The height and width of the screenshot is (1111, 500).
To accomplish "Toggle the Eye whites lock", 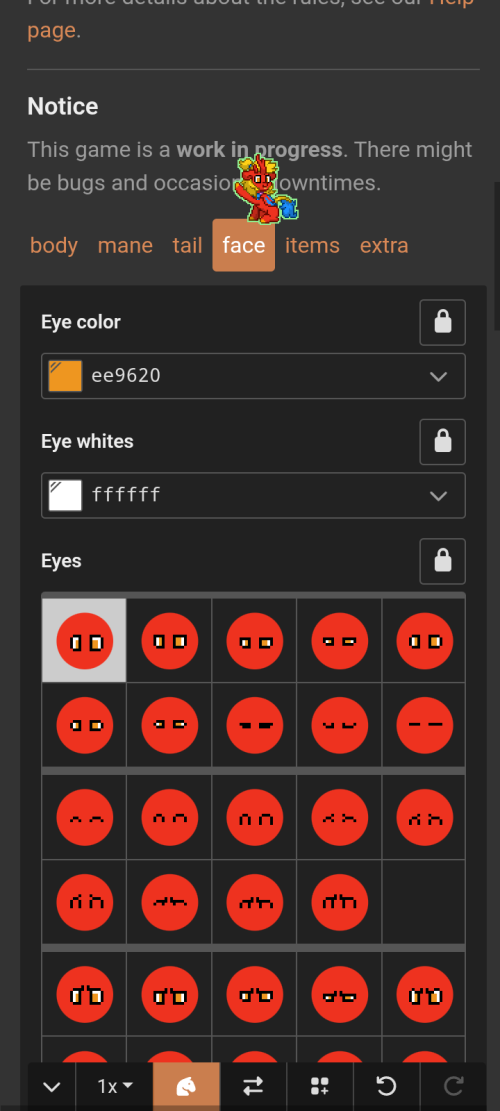I will [x=443, y=441].
